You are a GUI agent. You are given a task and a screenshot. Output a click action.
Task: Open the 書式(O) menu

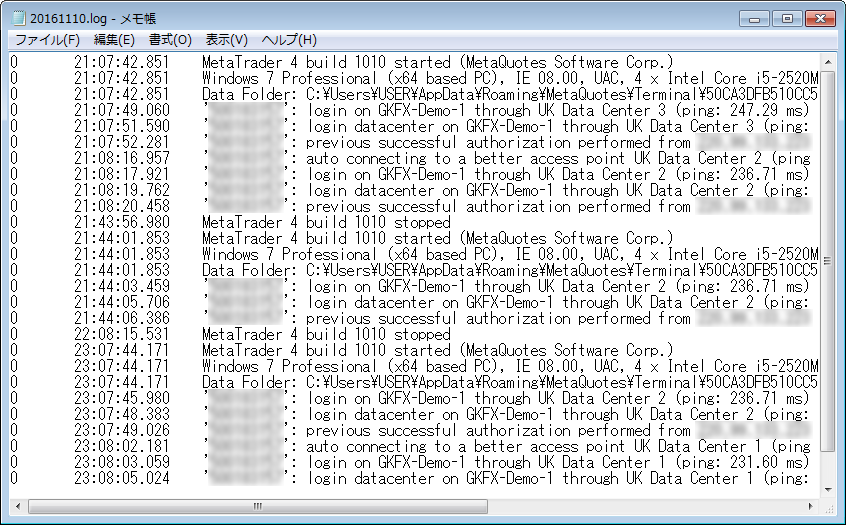tap(170, 40)
